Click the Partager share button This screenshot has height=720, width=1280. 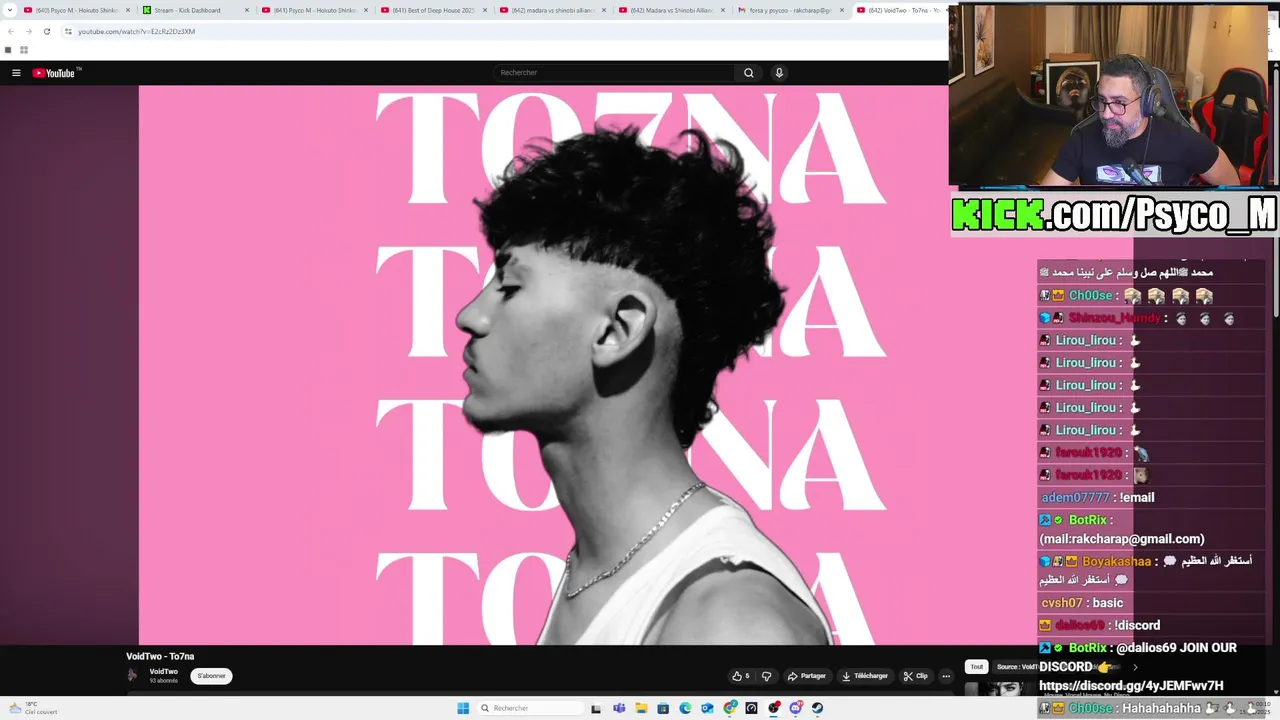[x=807, y=676]
